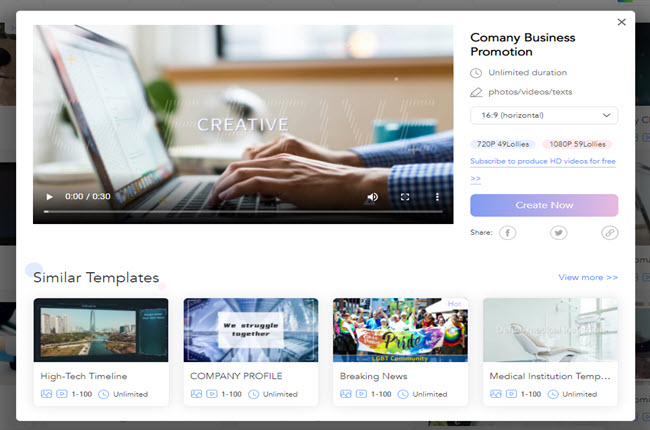The image size is (650, 430).
Task: Click the Create Now button
Action: pyautogui.click(x=544, y=205)
